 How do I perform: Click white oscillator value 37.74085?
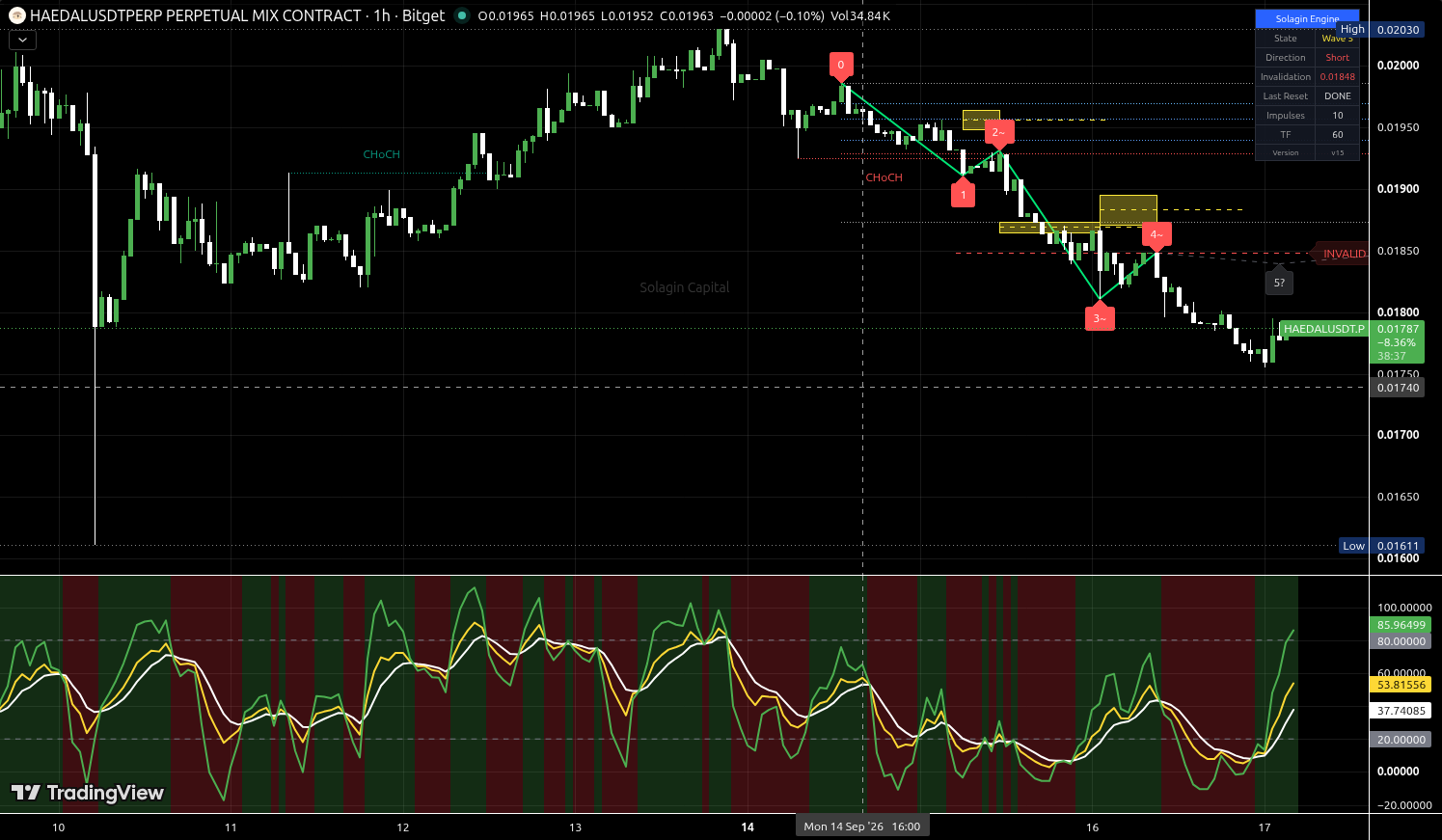pos(1401,711)
